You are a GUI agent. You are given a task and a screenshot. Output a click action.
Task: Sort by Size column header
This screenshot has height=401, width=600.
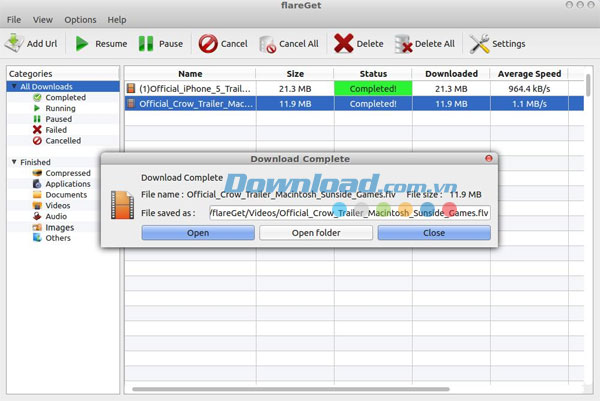pos(295,73)
